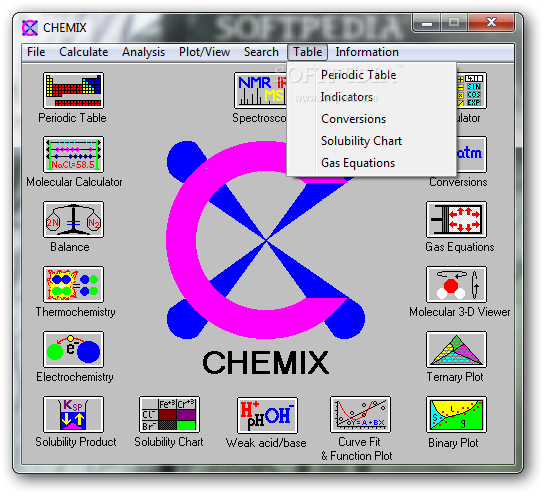Open the Solubility Product Ksp icon
Viewport: 544px width, 494px height.
[73, 415]
